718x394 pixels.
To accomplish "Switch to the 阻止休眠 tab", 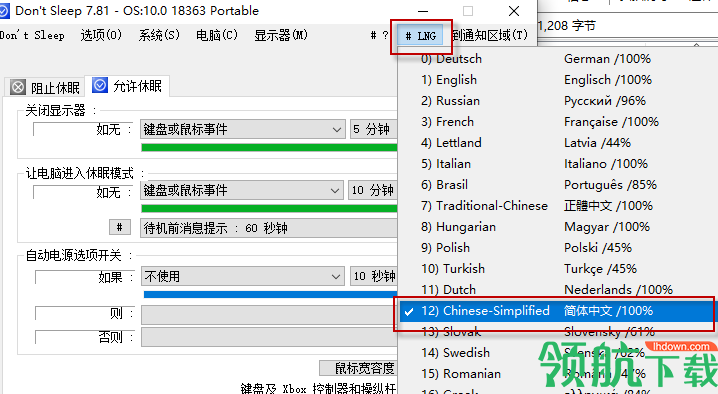I will point(45,87).
